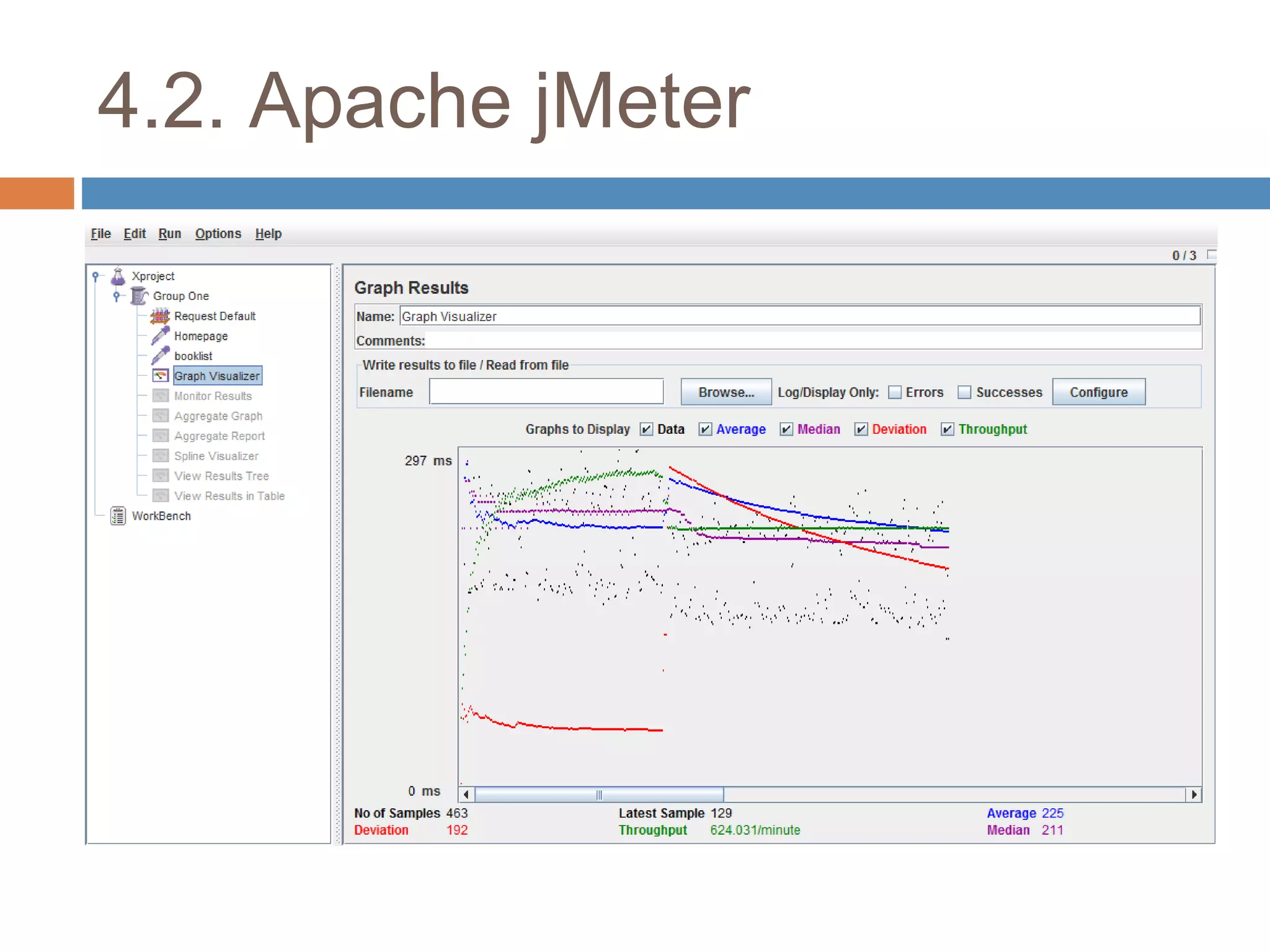Viewport: 1270px width, 952px height.
Task: Select Aggregate Report in the tree
Action: click(x=220, y=436)
